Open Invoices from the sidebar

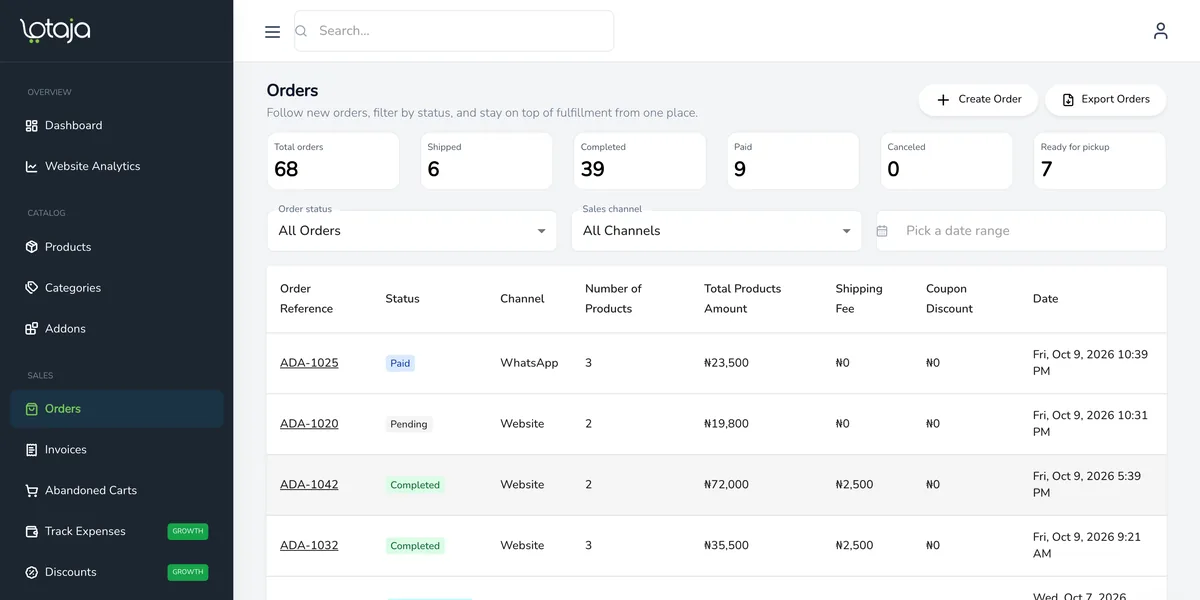(117, 450)
